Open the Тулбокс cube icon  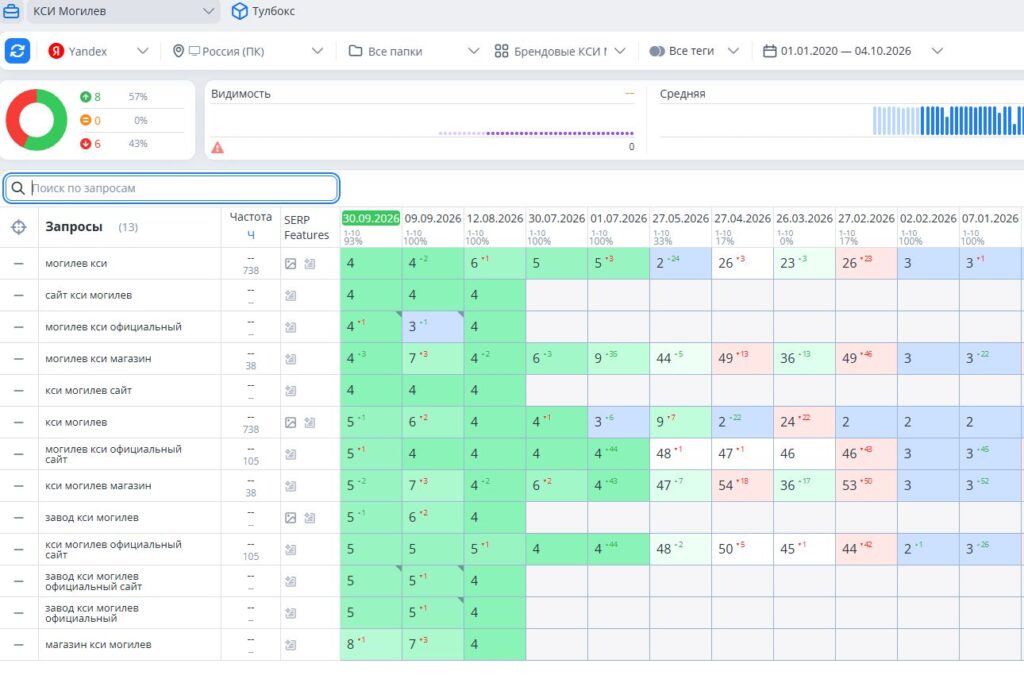coord(240,11)
